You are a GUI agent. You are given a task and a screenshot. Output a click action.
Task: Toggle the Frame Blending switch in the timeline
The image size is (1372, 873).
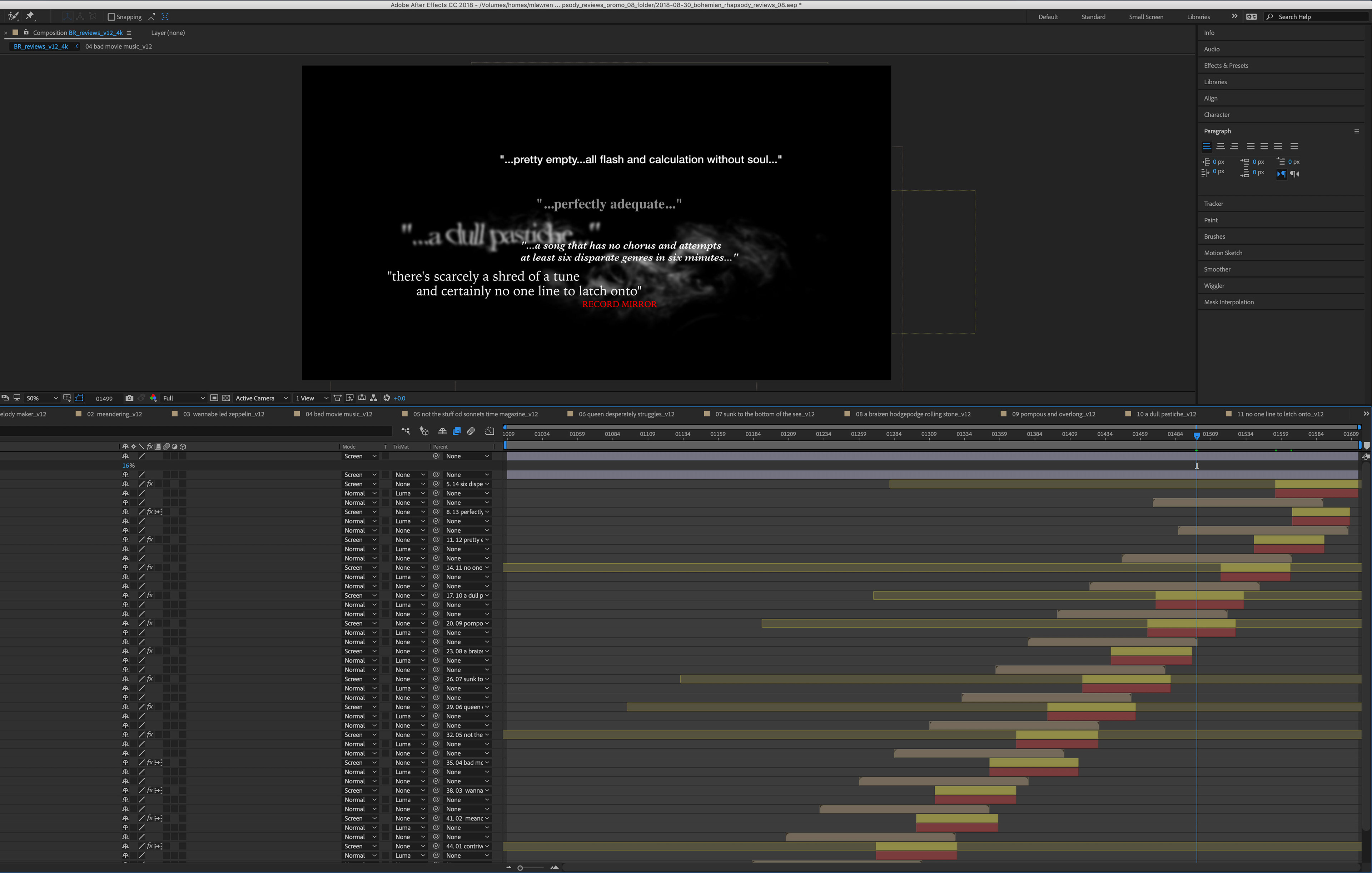[456, 431]
